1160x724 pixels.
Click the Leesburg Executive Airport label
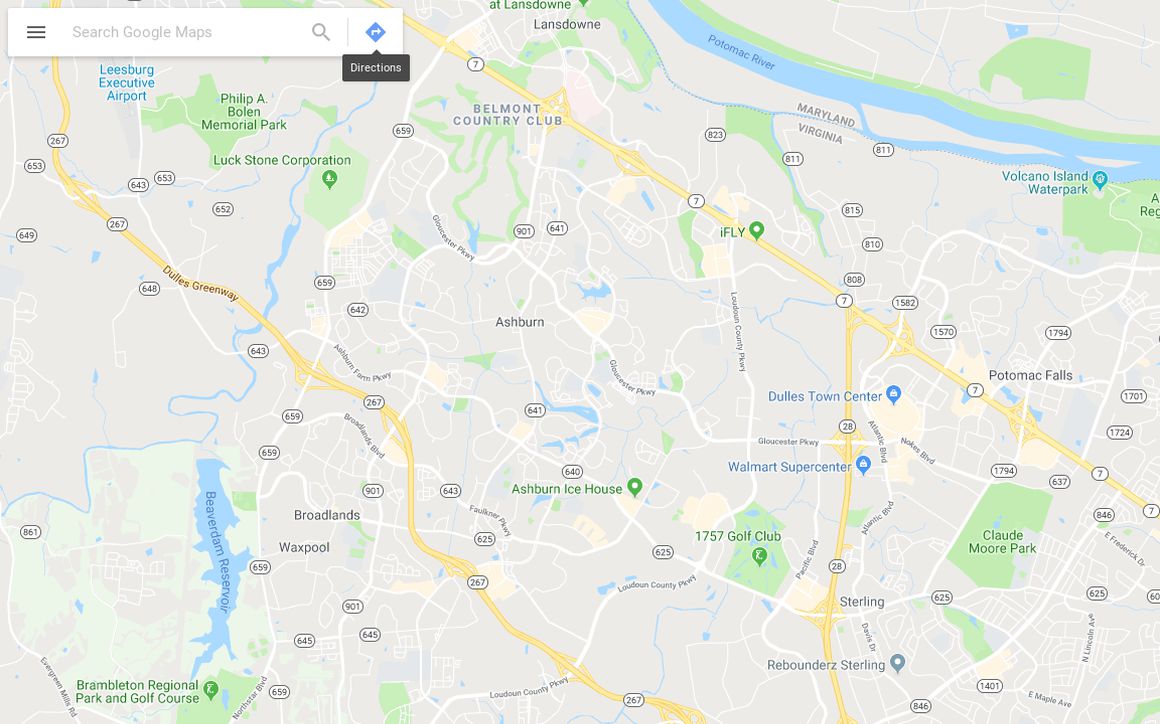point(127,83)
